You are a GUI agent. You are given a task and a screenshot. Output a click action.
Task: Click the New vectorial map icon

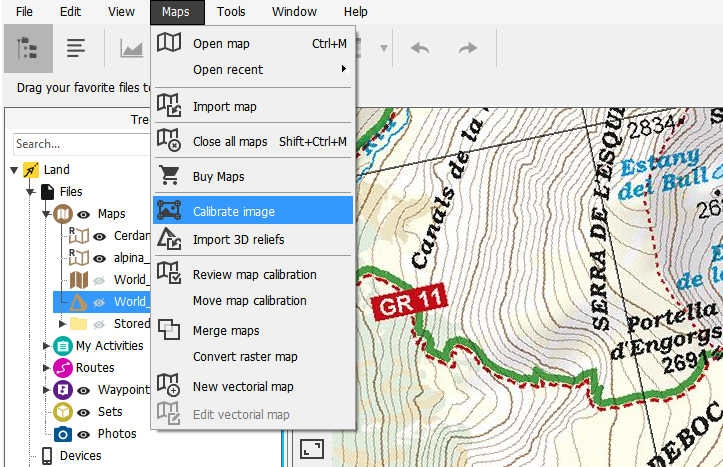pyautogui.click(x=169, y=385)
